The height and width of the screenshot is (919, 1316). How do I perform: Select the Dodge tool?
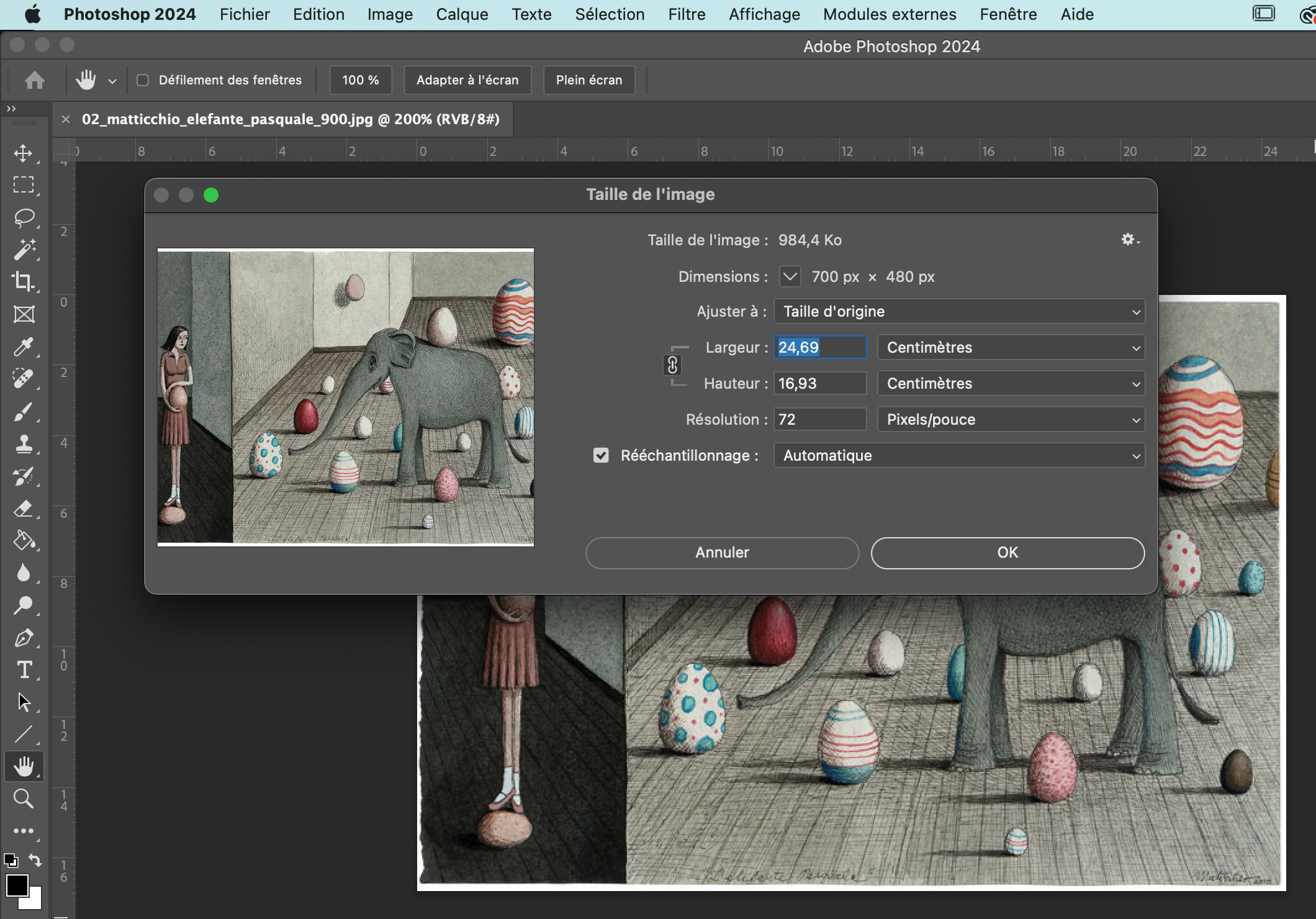[x=24, y=605]
